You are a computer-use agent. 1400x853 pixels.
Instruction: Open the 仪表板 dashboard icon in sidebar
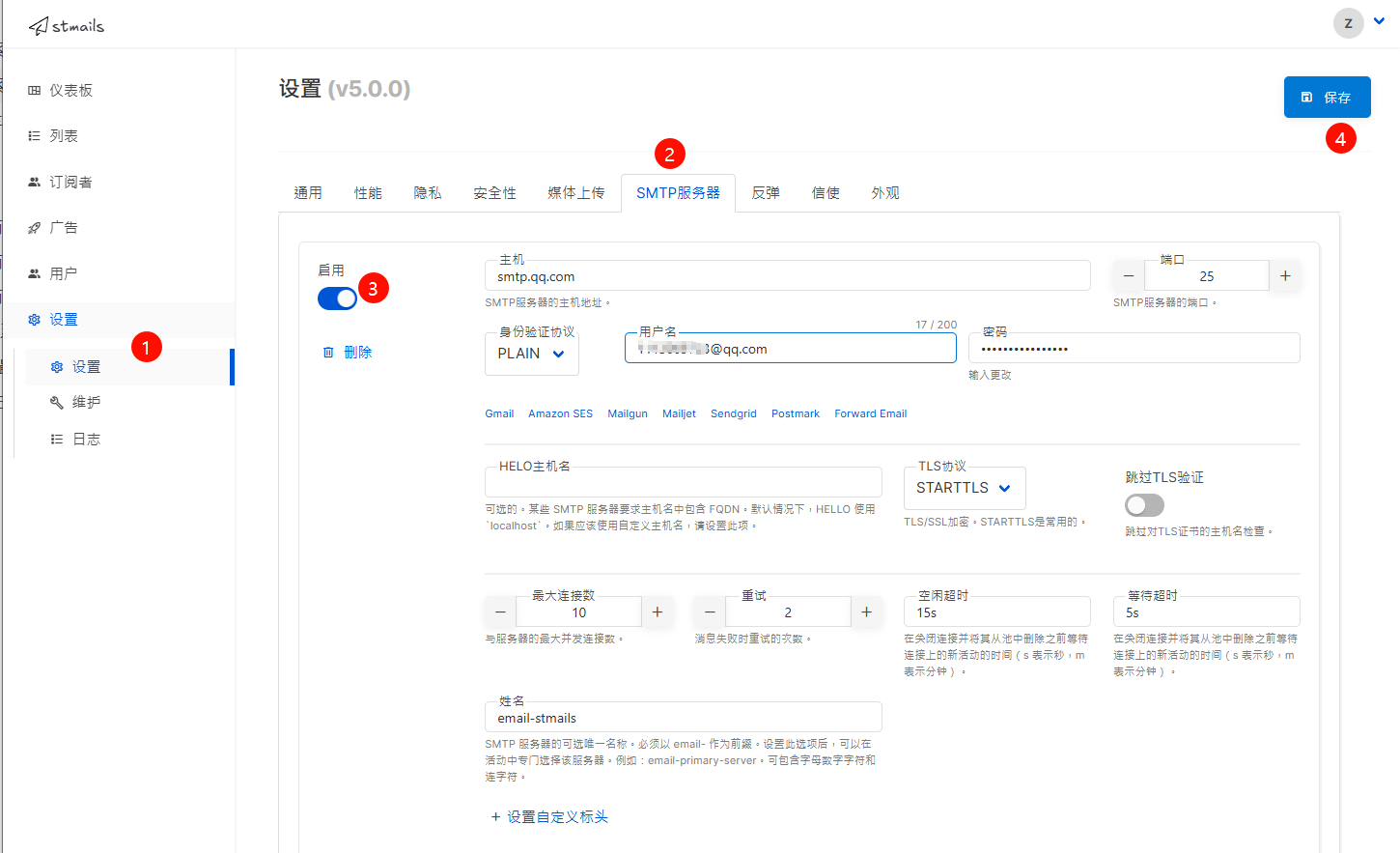(34, 90)
